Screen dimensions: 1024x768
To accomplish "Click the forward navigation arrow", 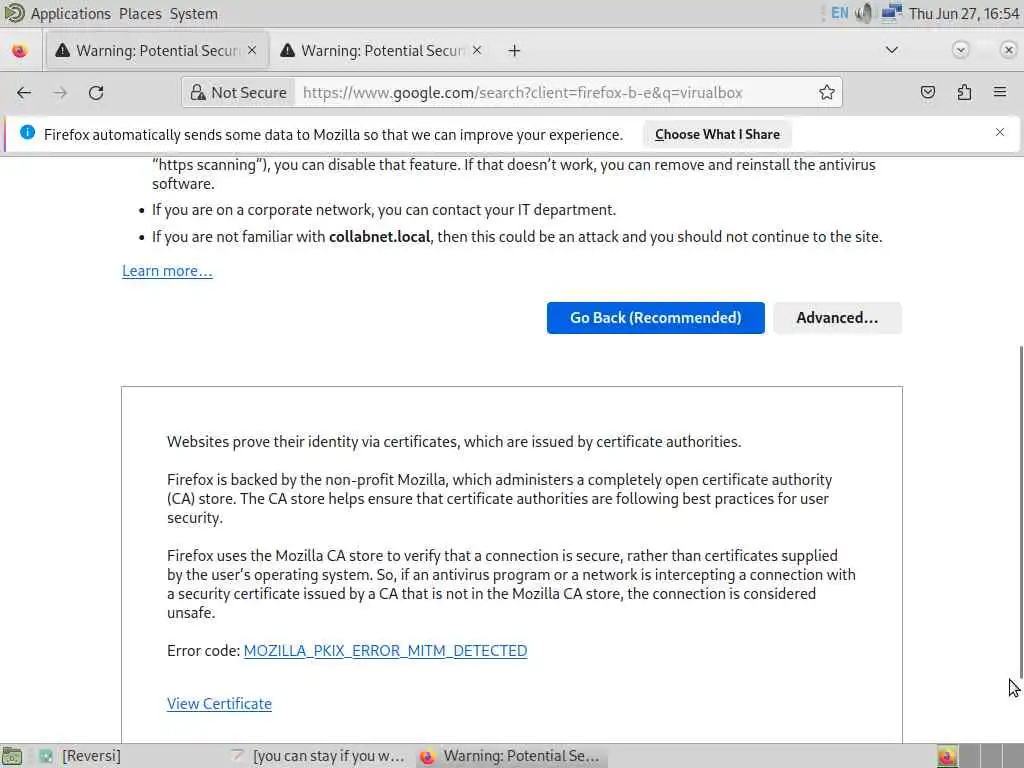I will click(x=60, y=93).
